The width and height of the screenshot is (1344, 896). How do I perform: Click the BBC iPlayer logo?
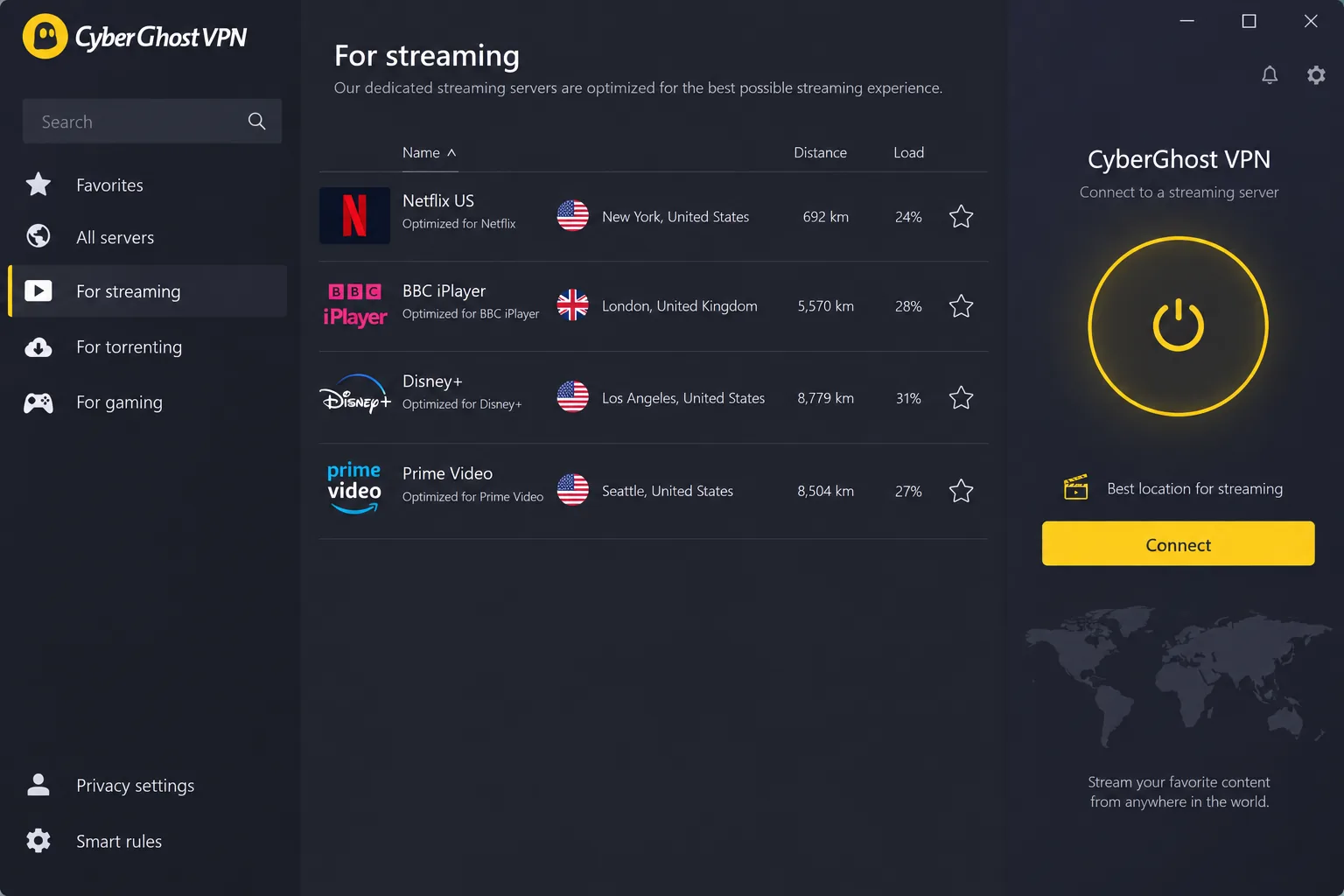[355, 305]
